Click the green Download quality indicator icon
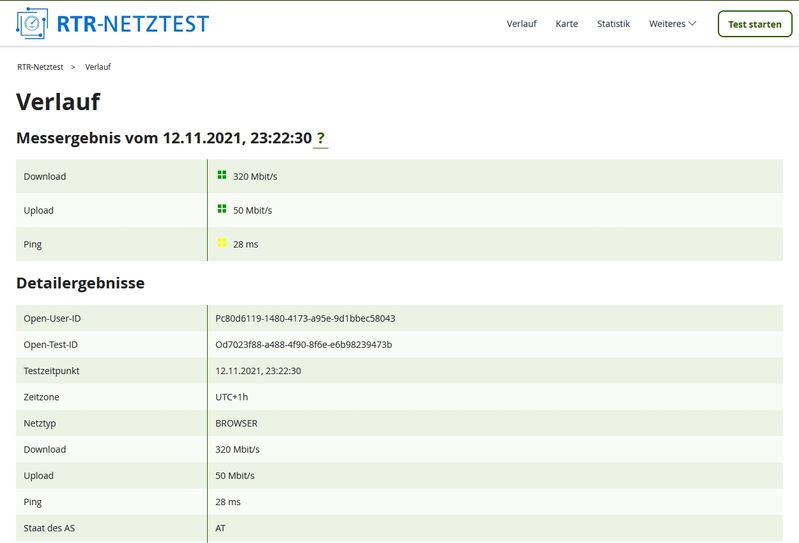The height and width of the screenshot is (543, 799). [x=222, y=175]
